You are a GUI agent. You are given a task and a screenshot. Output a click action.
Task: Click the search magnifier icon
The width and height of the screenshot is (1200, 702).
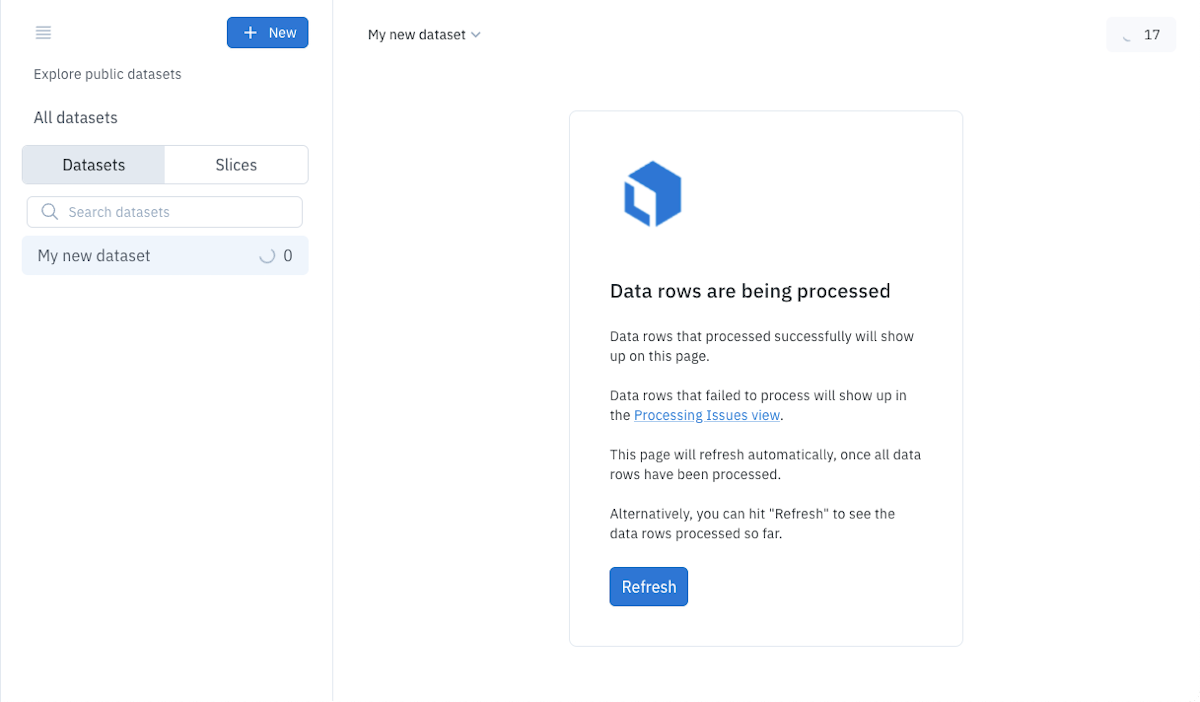point(49,211)
